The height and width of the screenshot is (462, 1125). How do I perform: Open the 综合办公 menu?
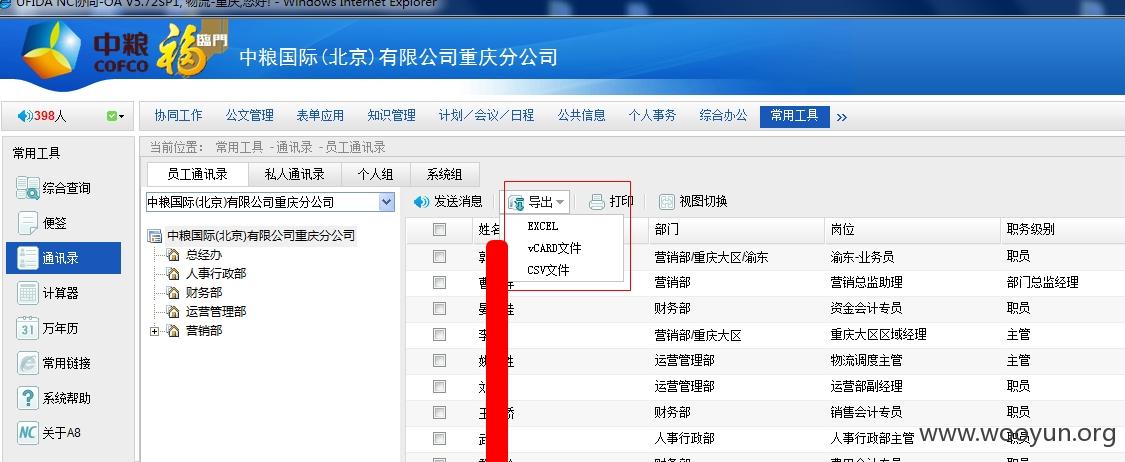click(x=723, y=116)
